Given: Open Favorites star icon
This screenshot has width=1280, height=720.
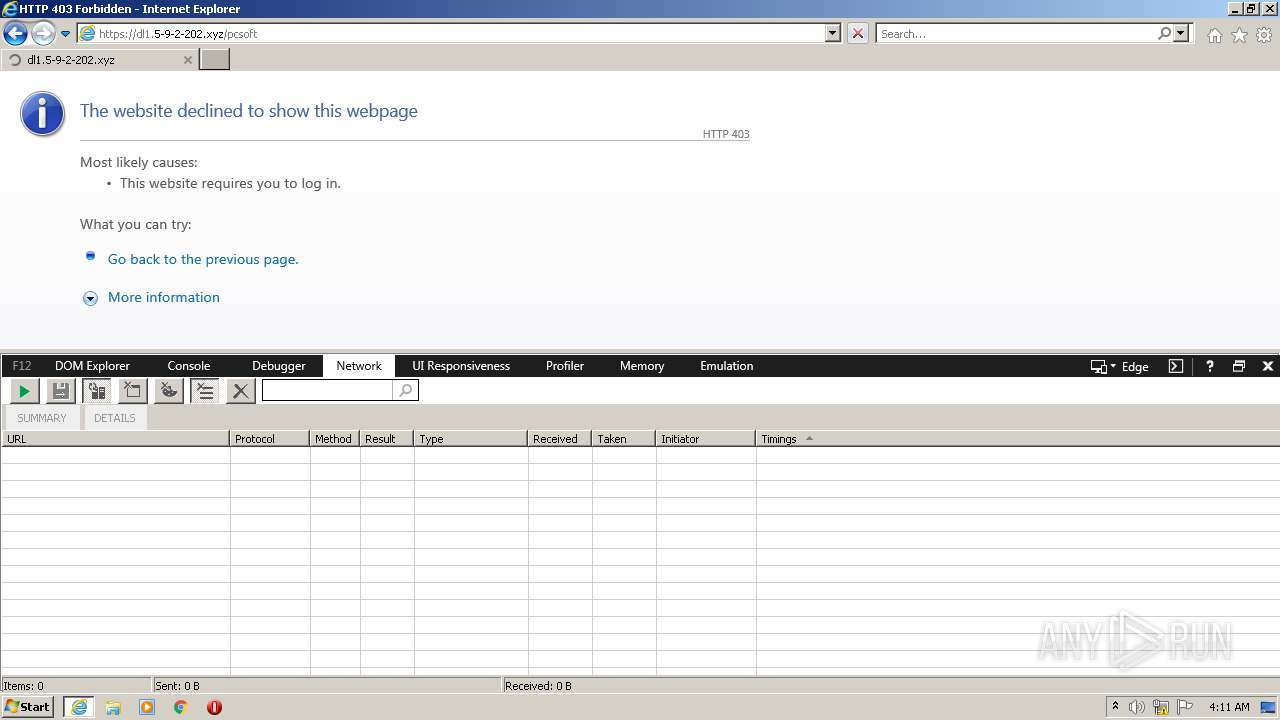Looking at the screenshot, I should click(1239, 35).
